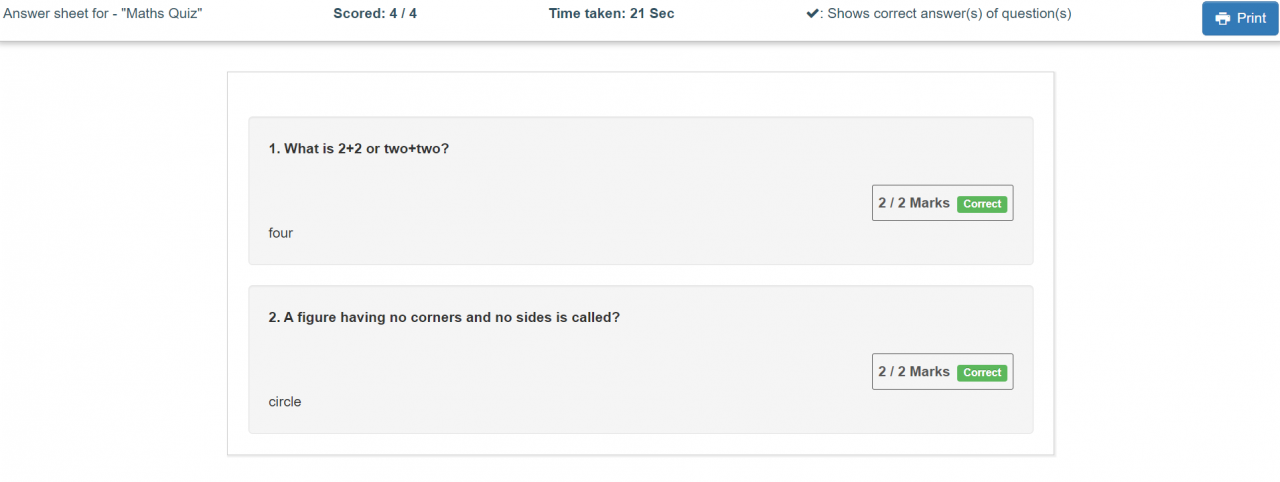
Task: Select the "Maths Quiz" quiz name
Action: (162, 14)
